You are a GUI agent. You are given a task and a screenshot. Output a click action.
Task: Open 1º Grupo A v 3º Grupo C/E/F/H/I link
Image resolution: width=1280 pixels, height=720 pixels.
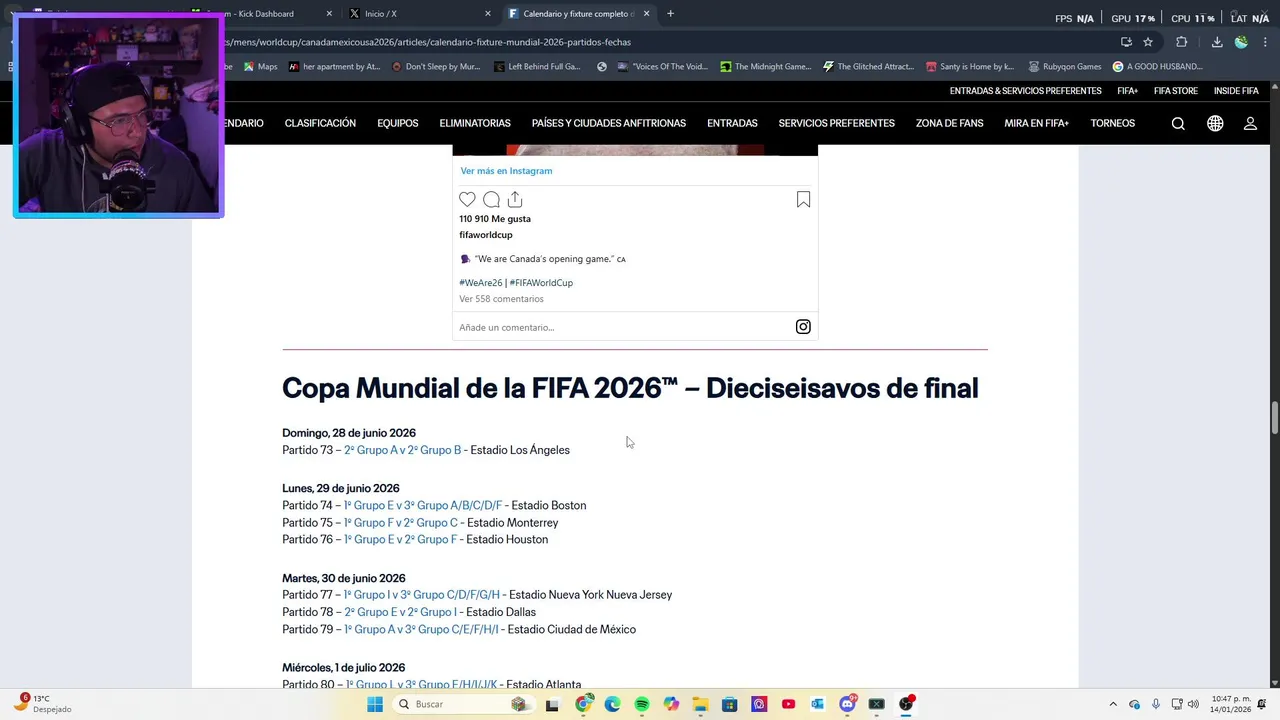pyautogui.click(x=421, y=630)
